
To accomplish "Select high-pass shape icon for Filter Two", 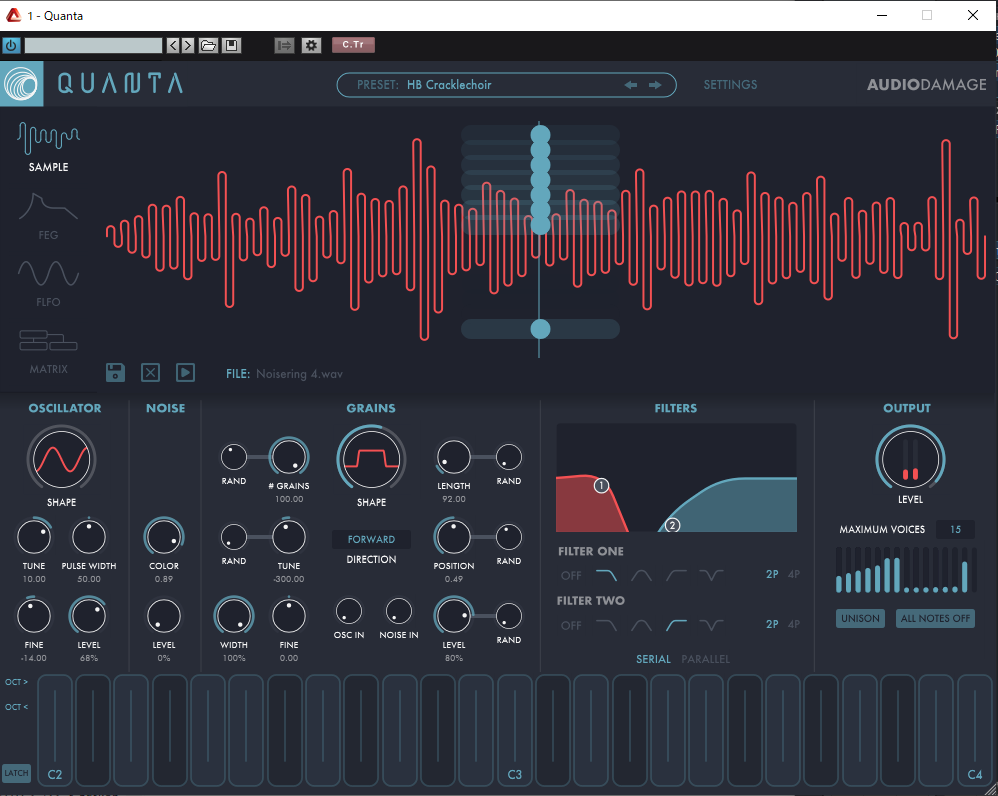I will point(676,625).
